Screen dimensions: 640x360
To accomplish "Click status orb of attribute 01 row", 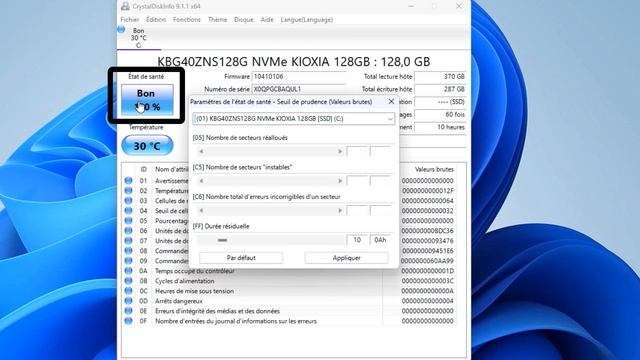I will (x=129, y=180).
